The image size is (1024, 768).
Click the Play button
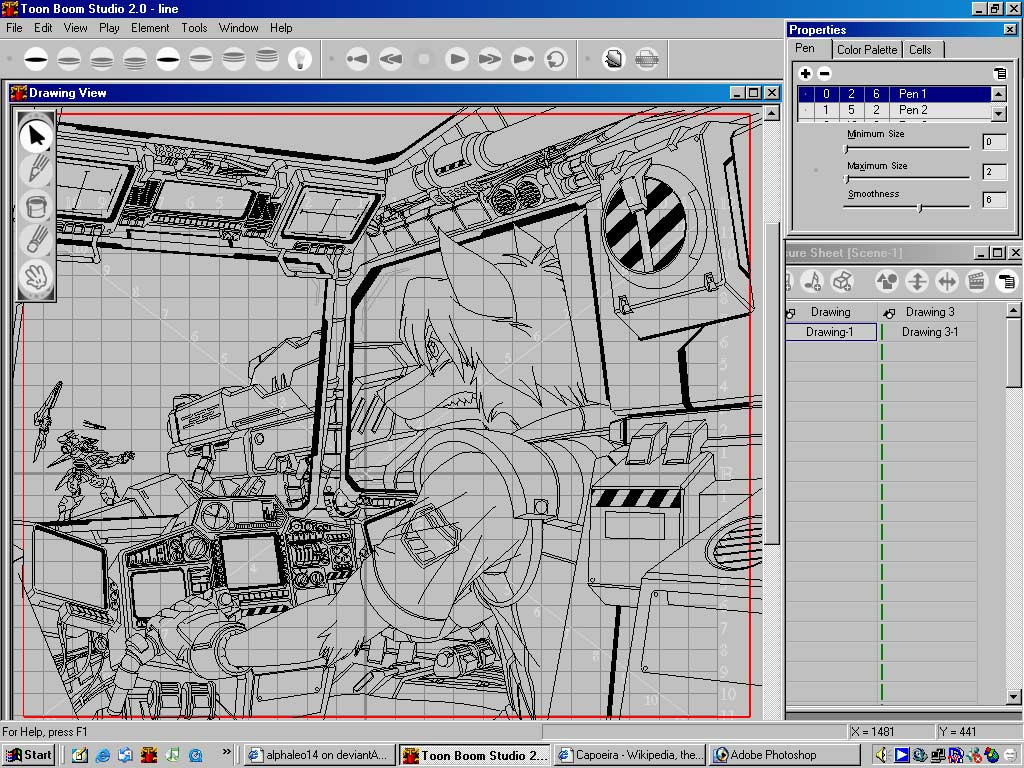pos(456,59)
